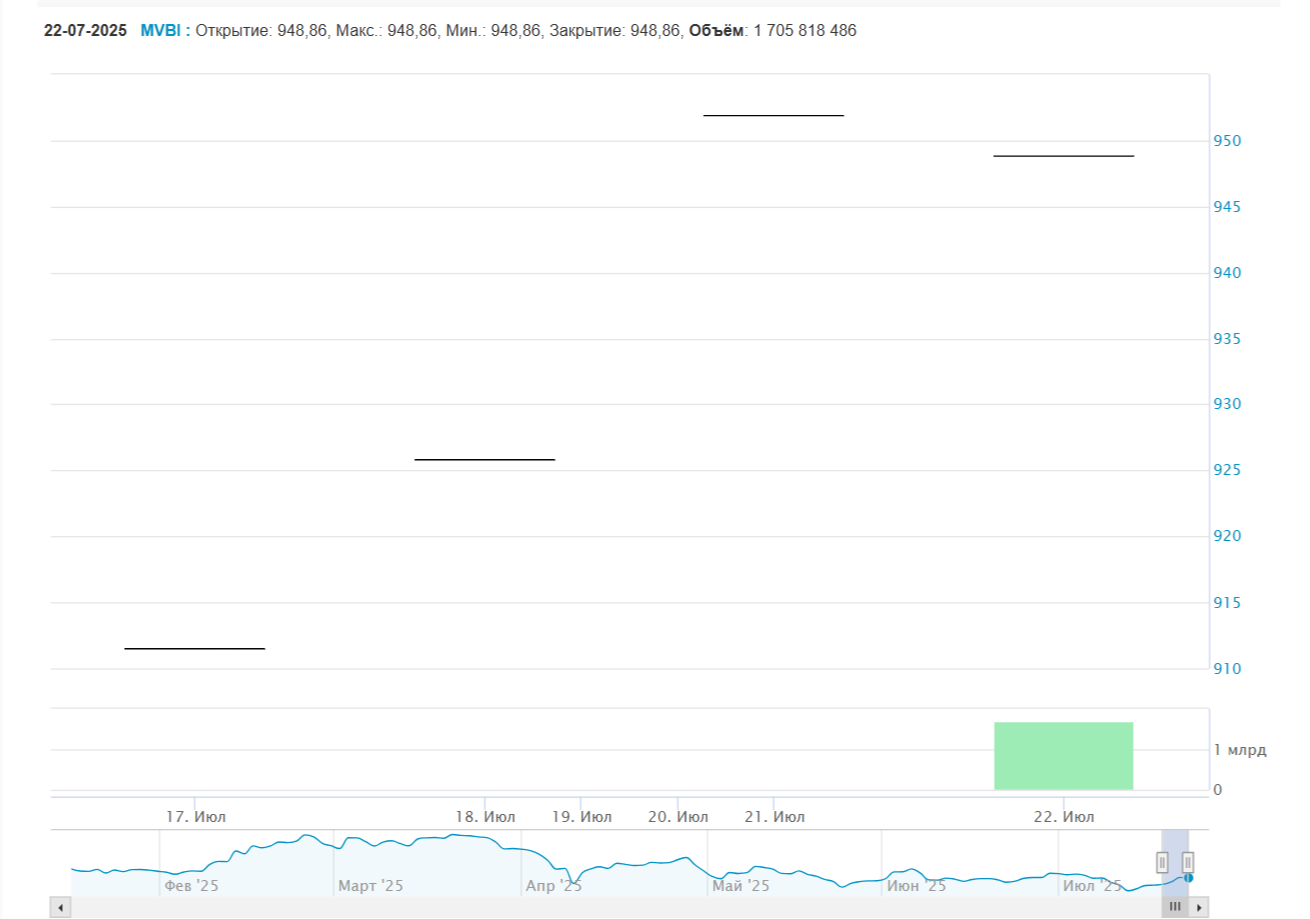
Task: Click the 18 July price line near 926
Action: point(485,459)
